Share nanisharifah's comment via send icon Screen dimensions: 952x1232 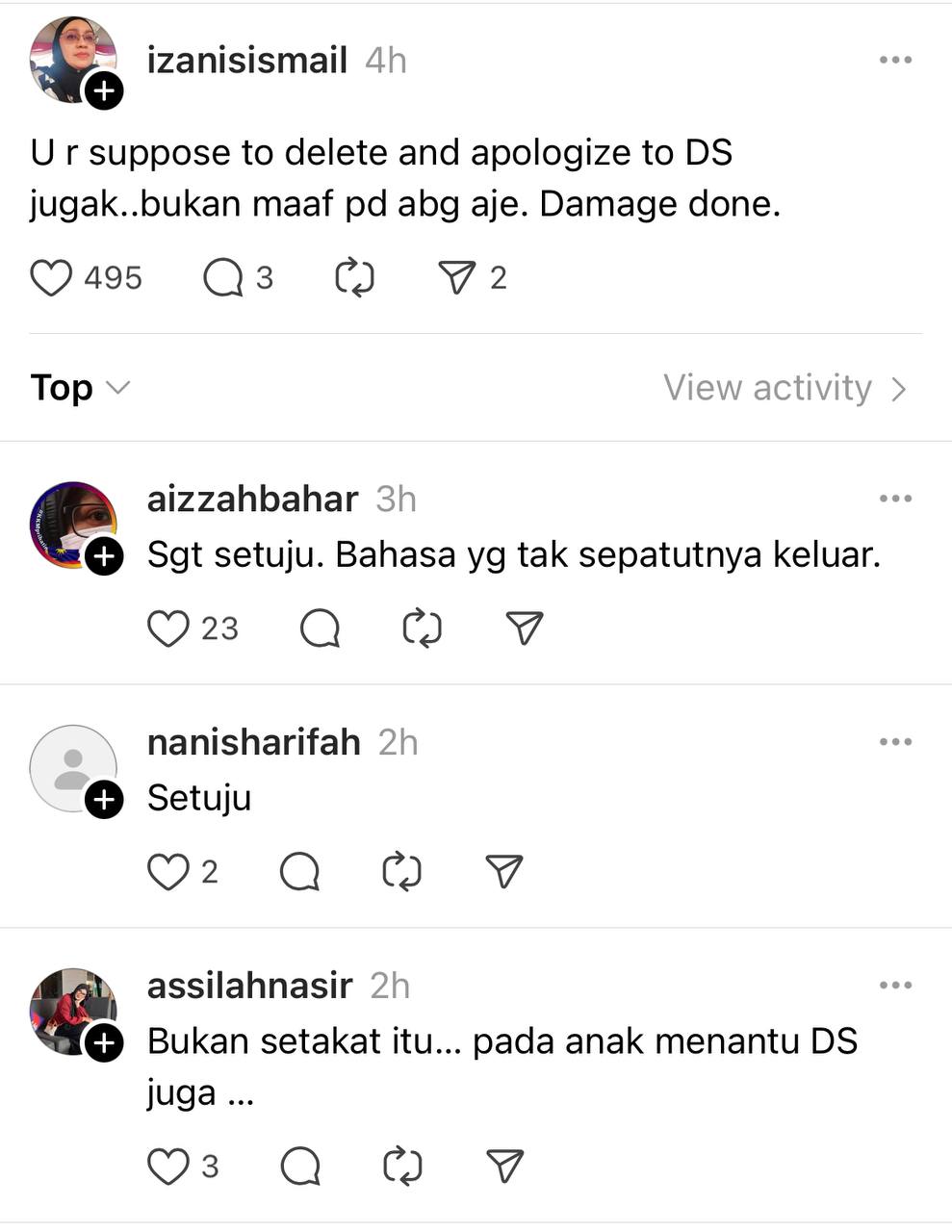point(504,872)
